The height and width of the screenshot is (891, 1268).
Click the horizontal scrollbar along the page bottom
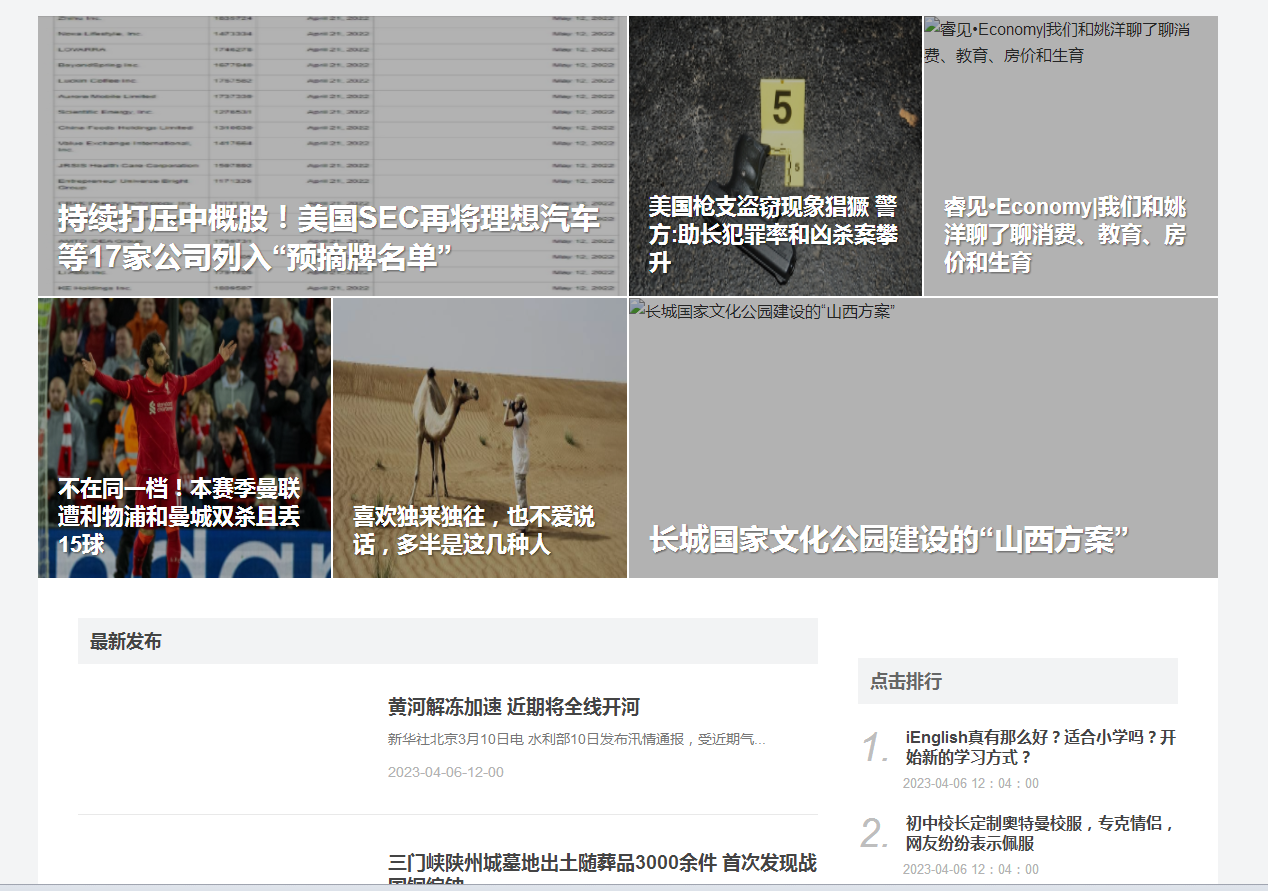(634, 887)
